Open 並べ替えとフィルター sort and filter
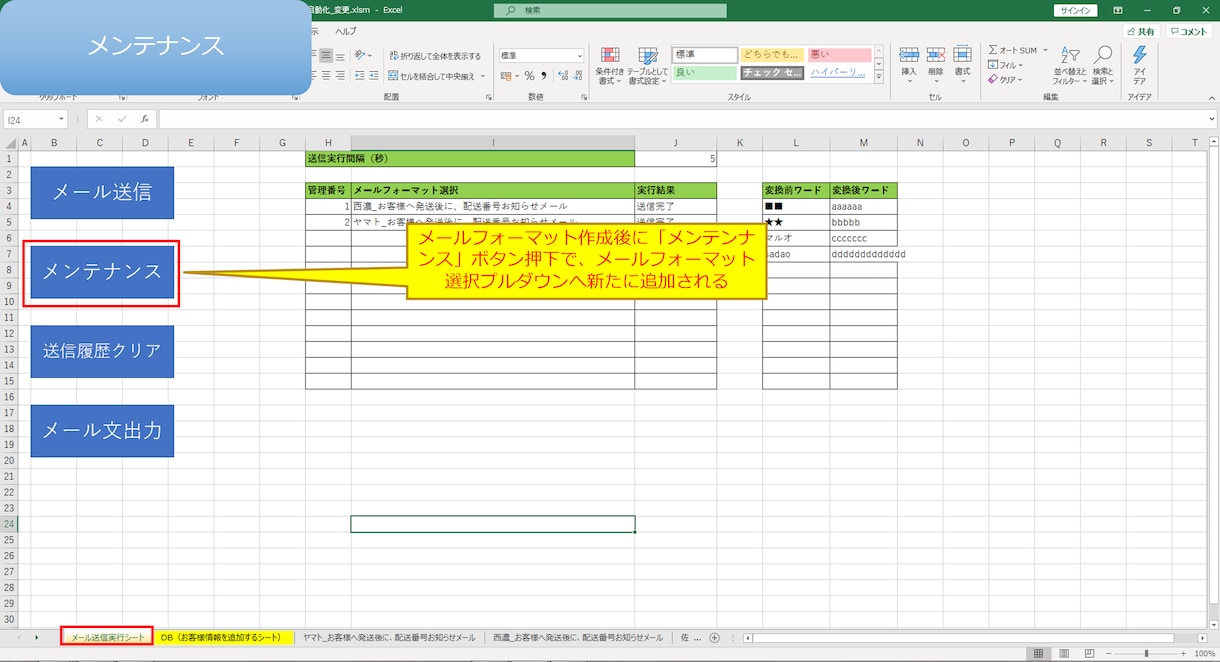This screenshot has height=662, width=1220. coord(1069,65)
